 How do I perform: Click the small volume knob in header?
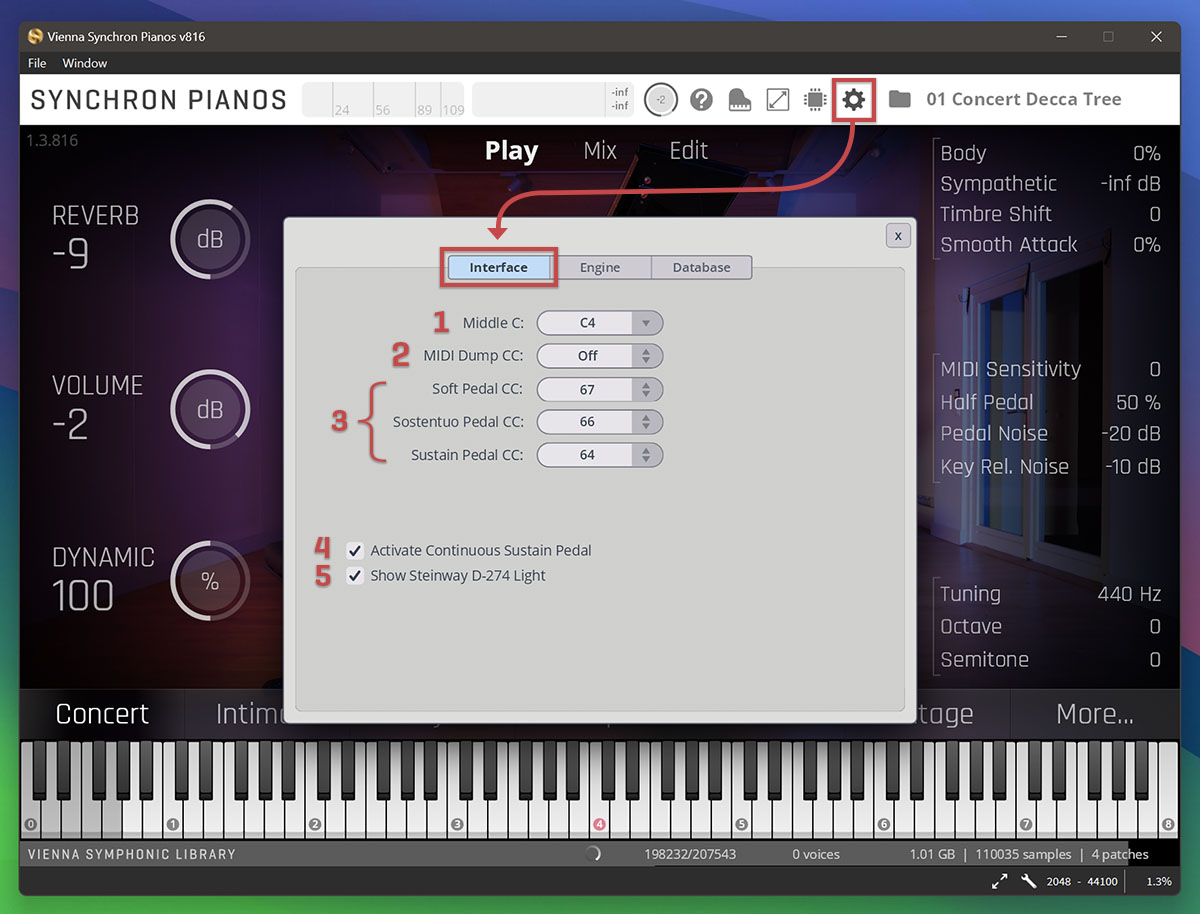(x=661, y=99)
